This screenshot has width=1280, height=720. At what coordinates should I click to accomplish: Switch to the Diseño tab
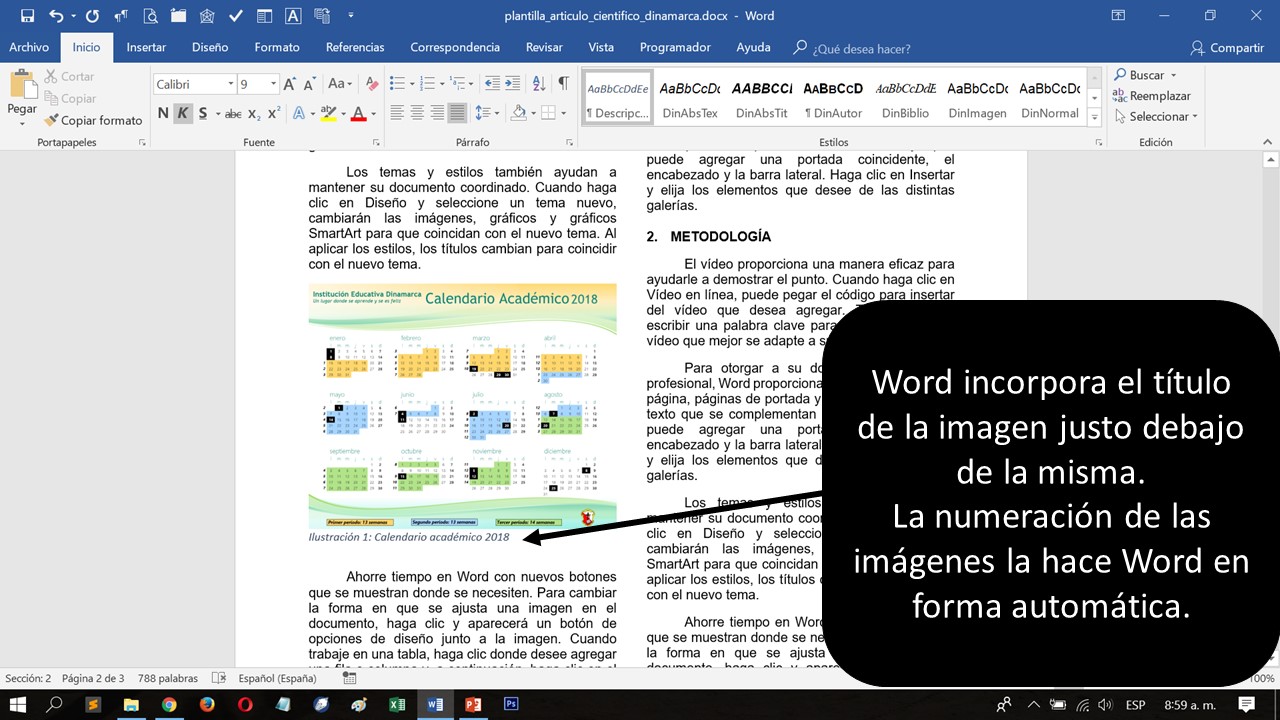coord(210,47)
